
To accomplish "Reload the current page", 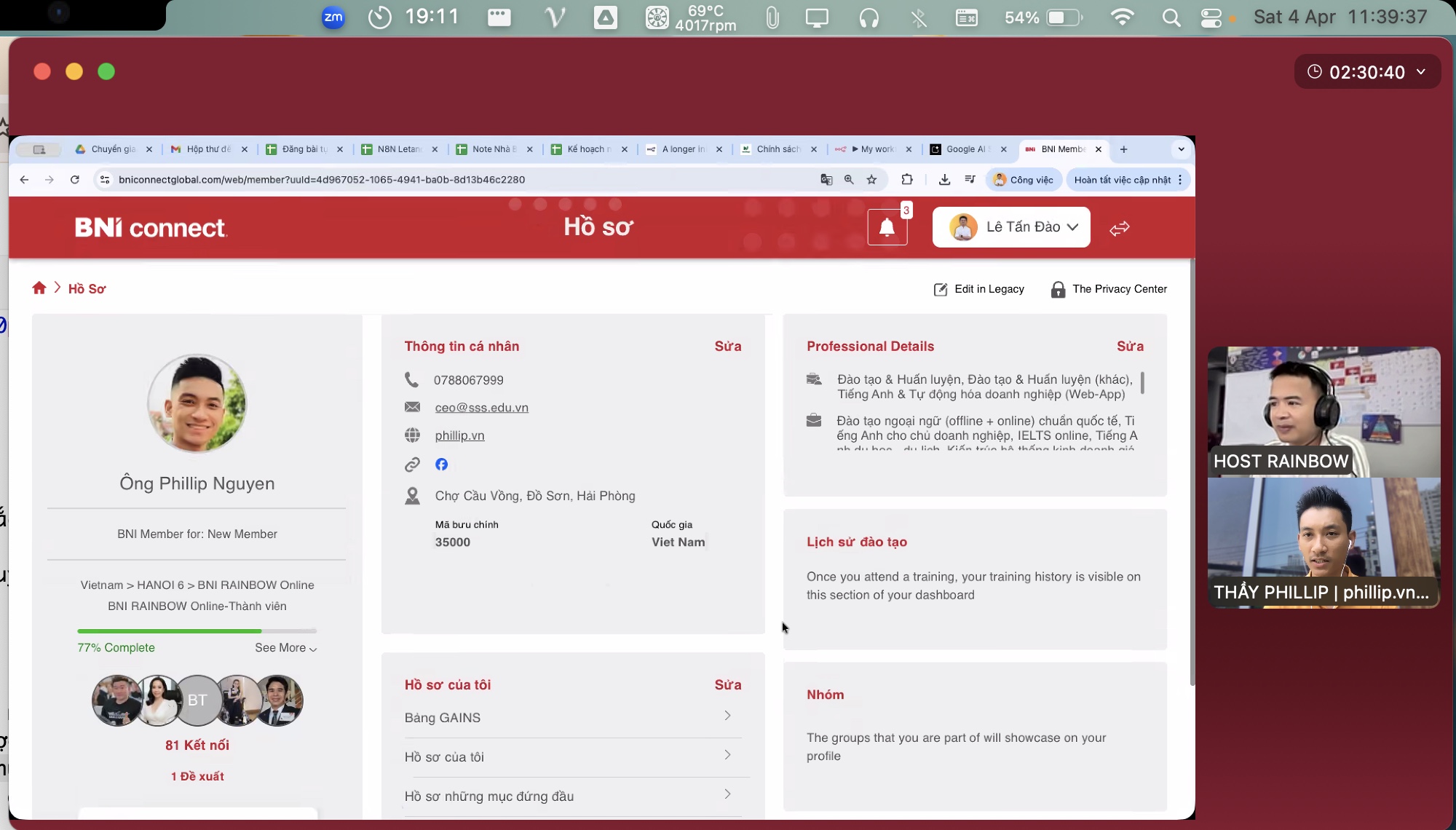I will coord(74,180).
